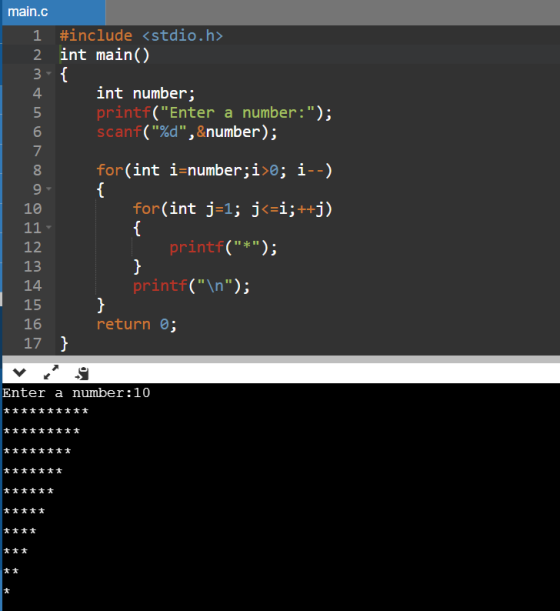Image resolution: width=560 pixels, height=611 pixels.
Task: Click the empty line 7 in editor
Action: (x=308, y=151)
